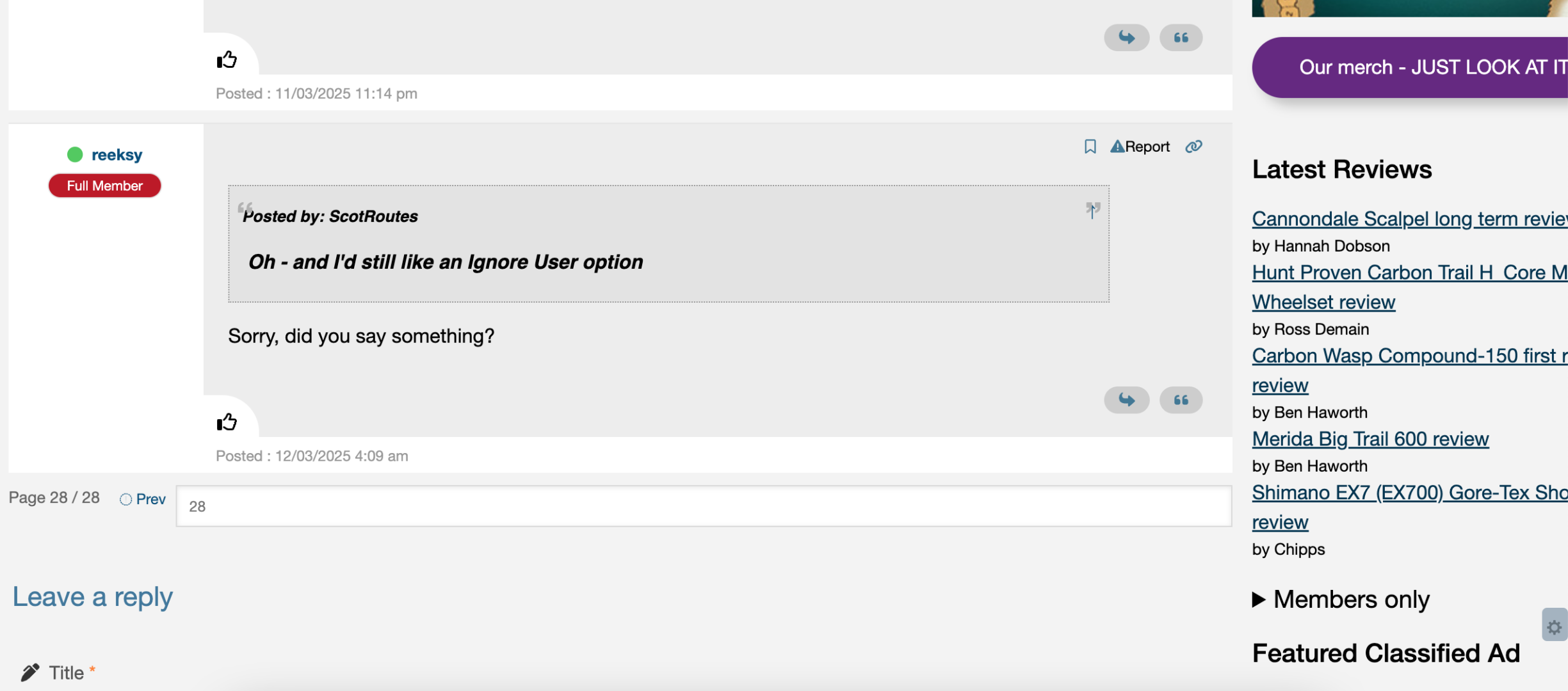Click the page number input field
Image resolution: width=1568 pixels, height=691 pixels.
703,506
